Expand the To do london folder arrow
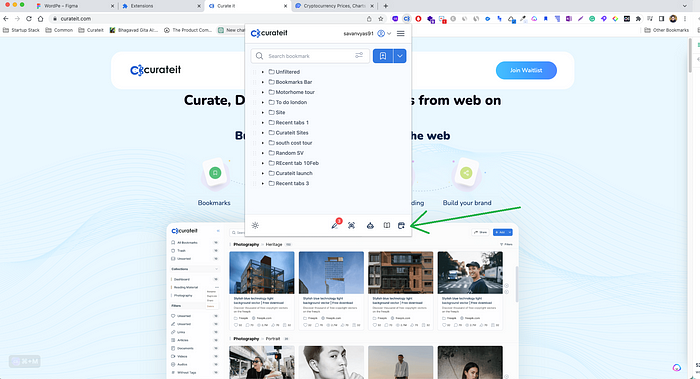Viewport: 700px width, 379px height. (x=262, y=102)
